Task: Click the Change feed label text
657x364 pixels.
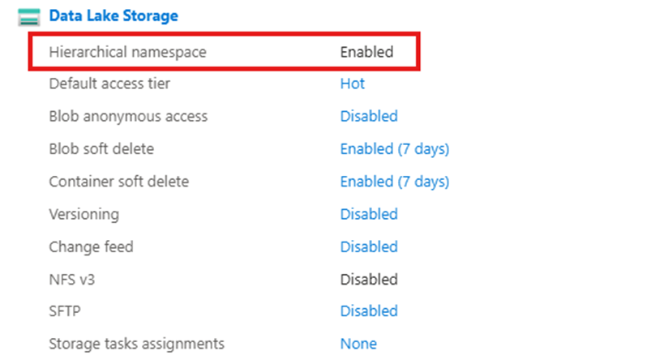Action: coord(91,247)
